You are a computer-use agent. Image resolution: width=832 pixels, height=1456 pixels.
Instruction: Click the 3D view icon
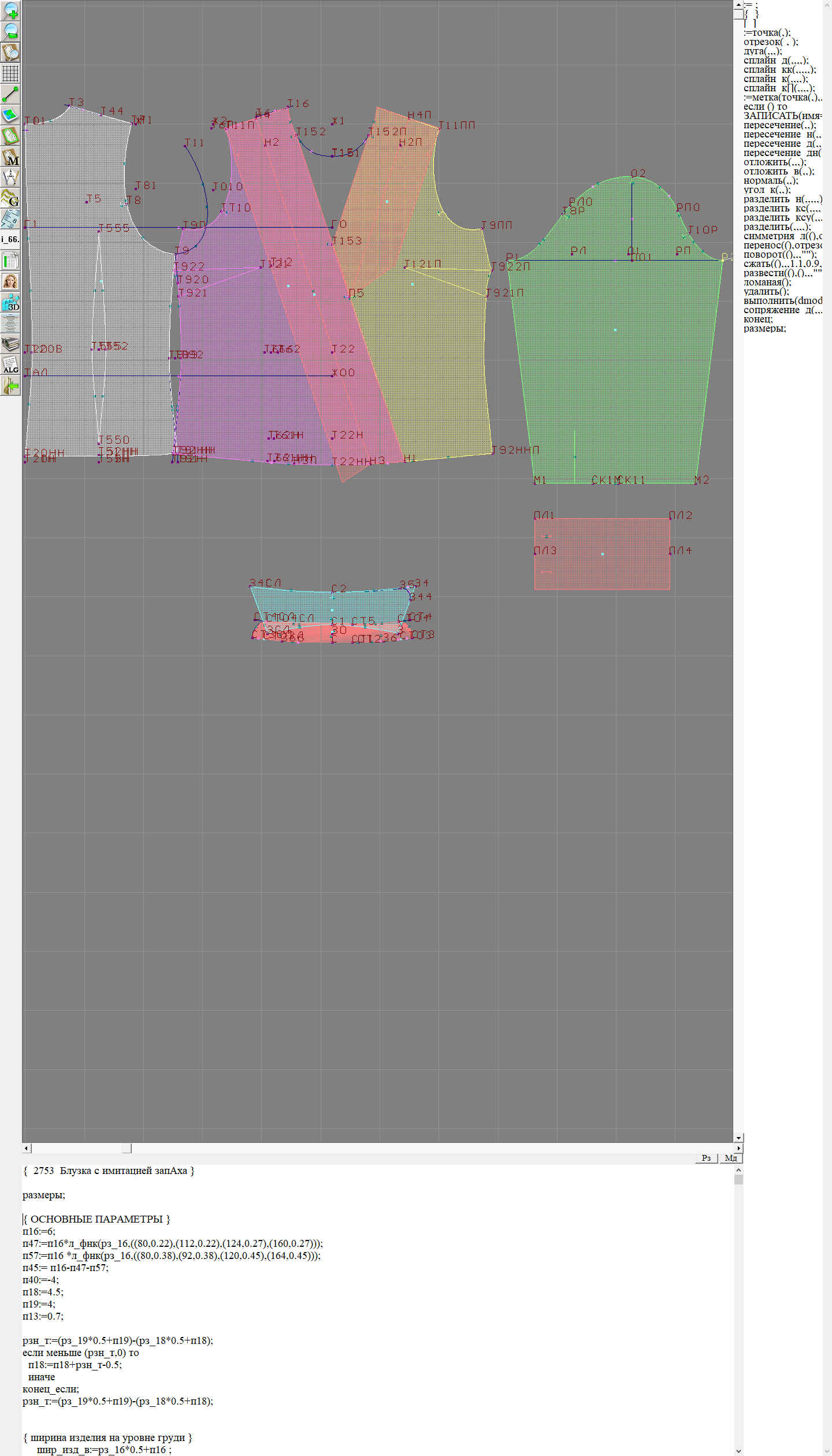tap(10, 302)
